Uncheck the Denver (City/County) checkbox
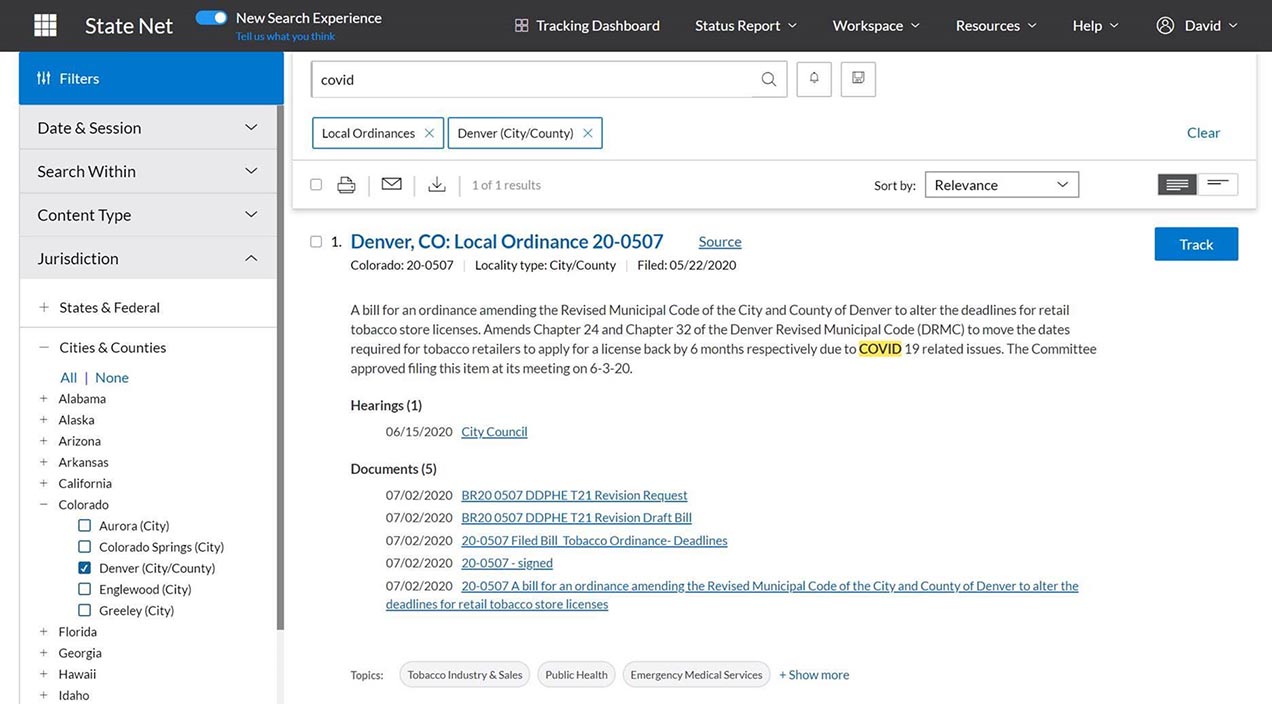1272x704 pixels. (x=85, y=568)
